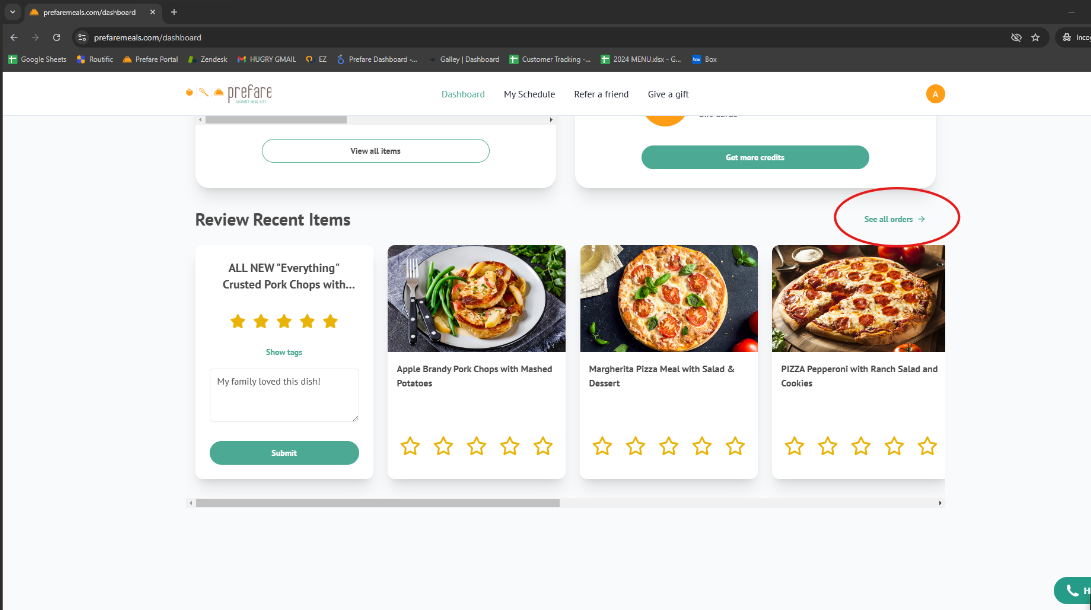Toggle the hidden-eye icon in the address bar

(1015, 36)
